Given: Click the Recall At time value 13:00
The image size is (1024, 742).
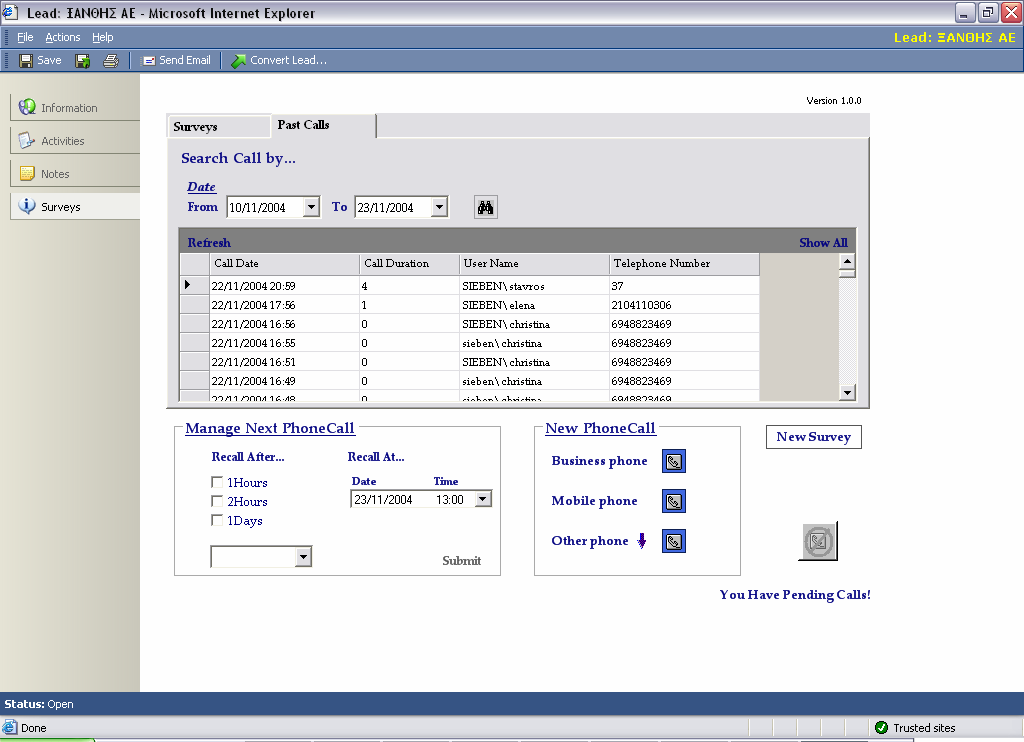Looking at the screenshot, I should (450, 500).
